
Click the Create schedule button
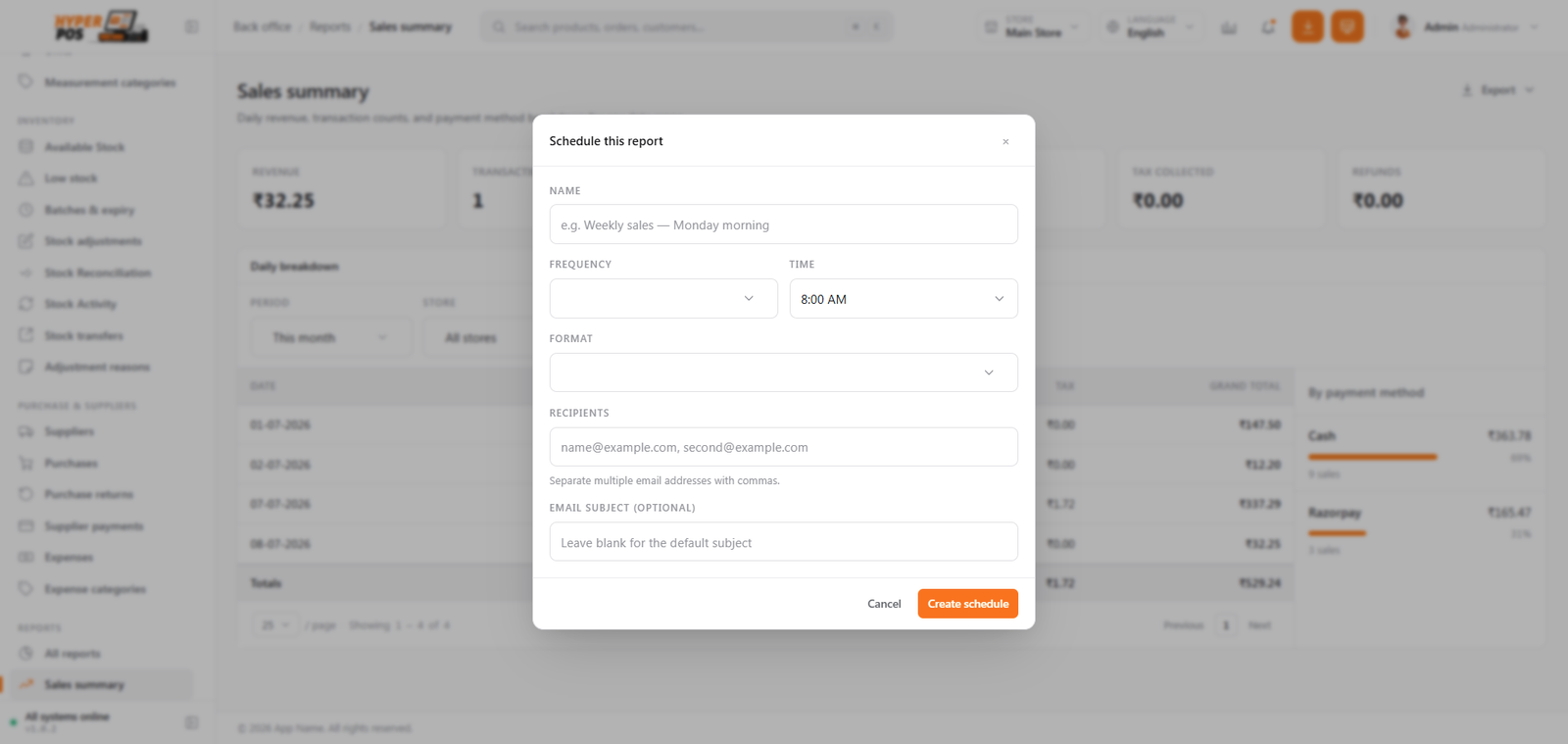tap(967, 604)
